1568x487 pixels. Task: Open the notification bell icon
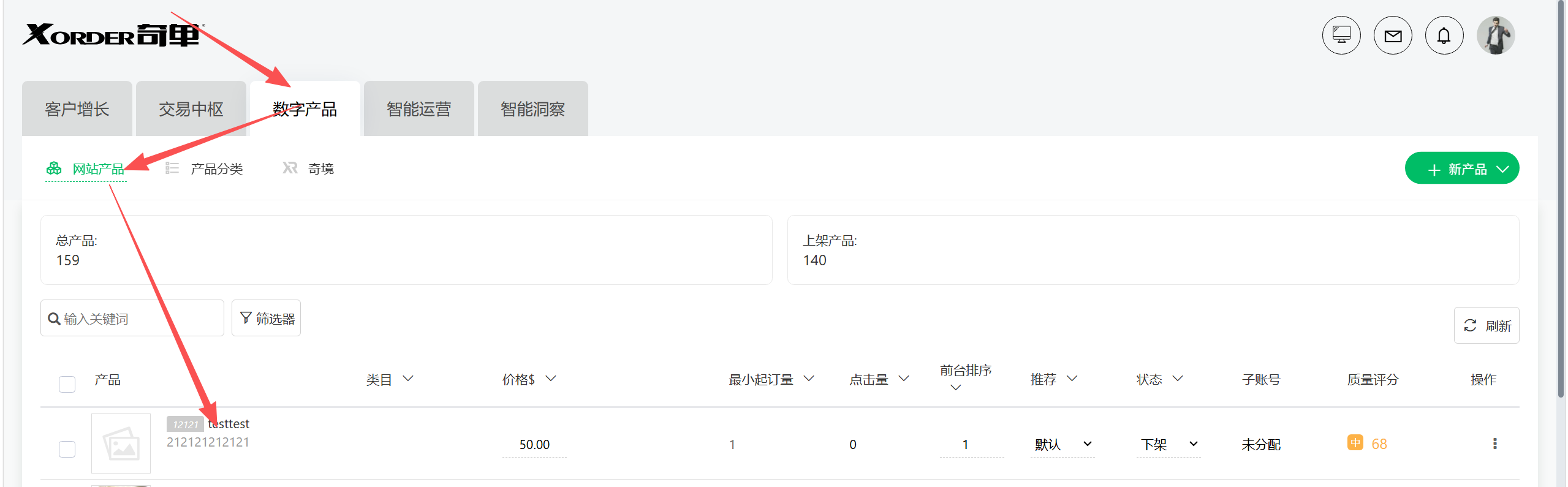[1444, 36]
